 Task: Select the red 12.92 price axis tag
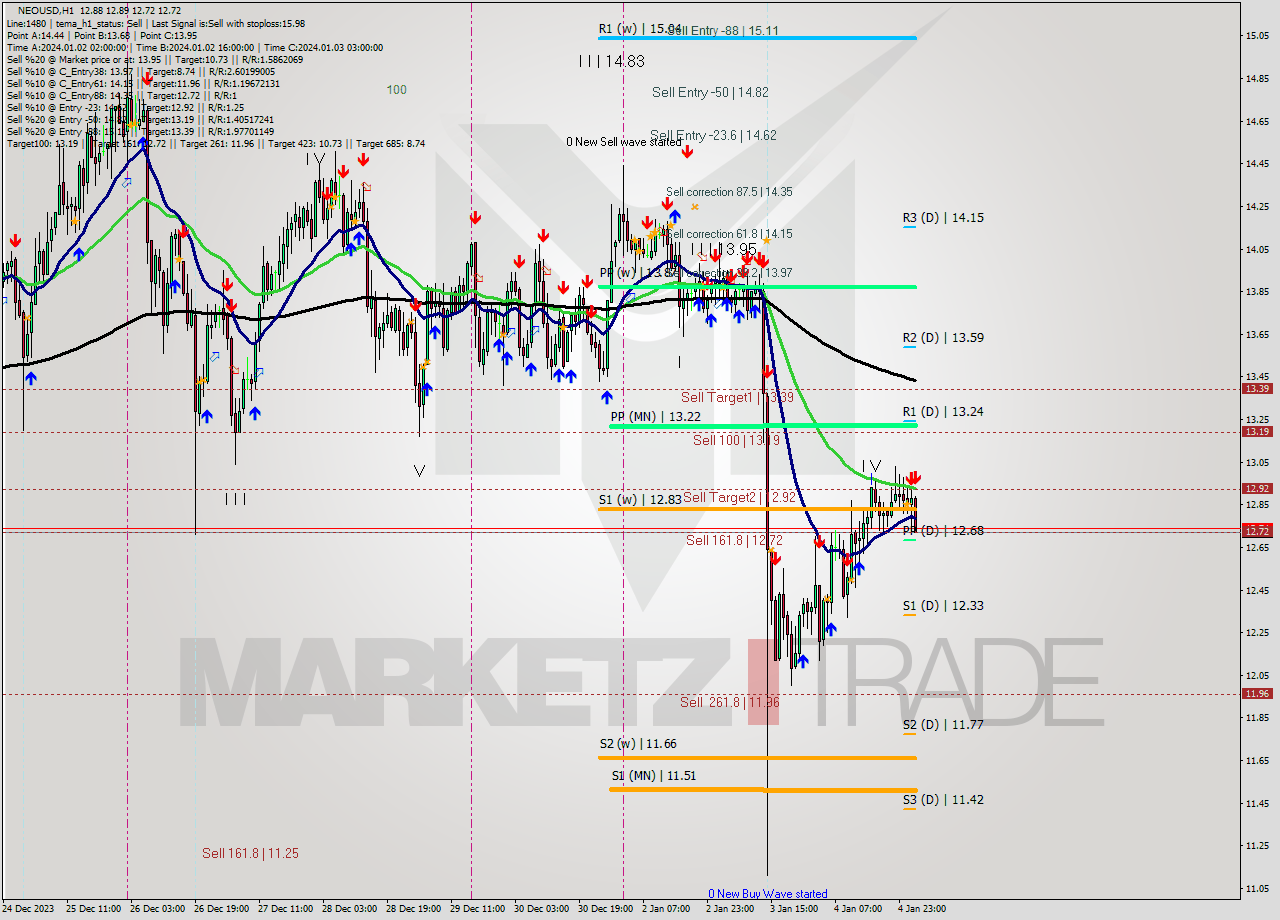tap(1257, 488)
